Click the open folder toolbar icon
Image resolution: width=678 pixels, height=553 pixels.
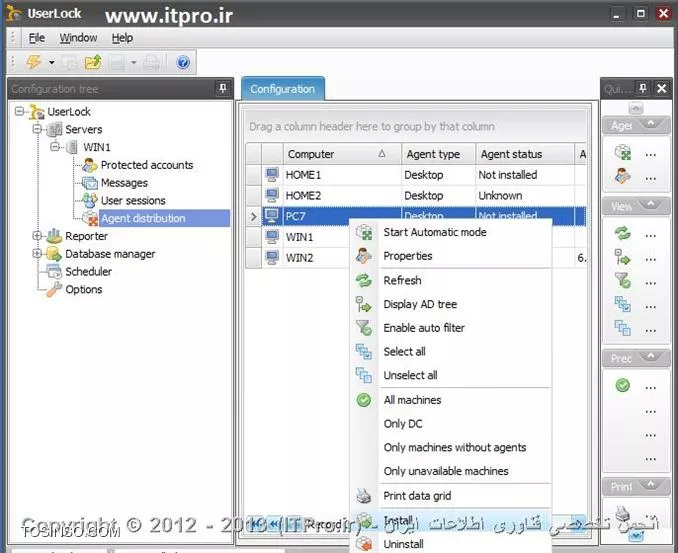point(93,62)
